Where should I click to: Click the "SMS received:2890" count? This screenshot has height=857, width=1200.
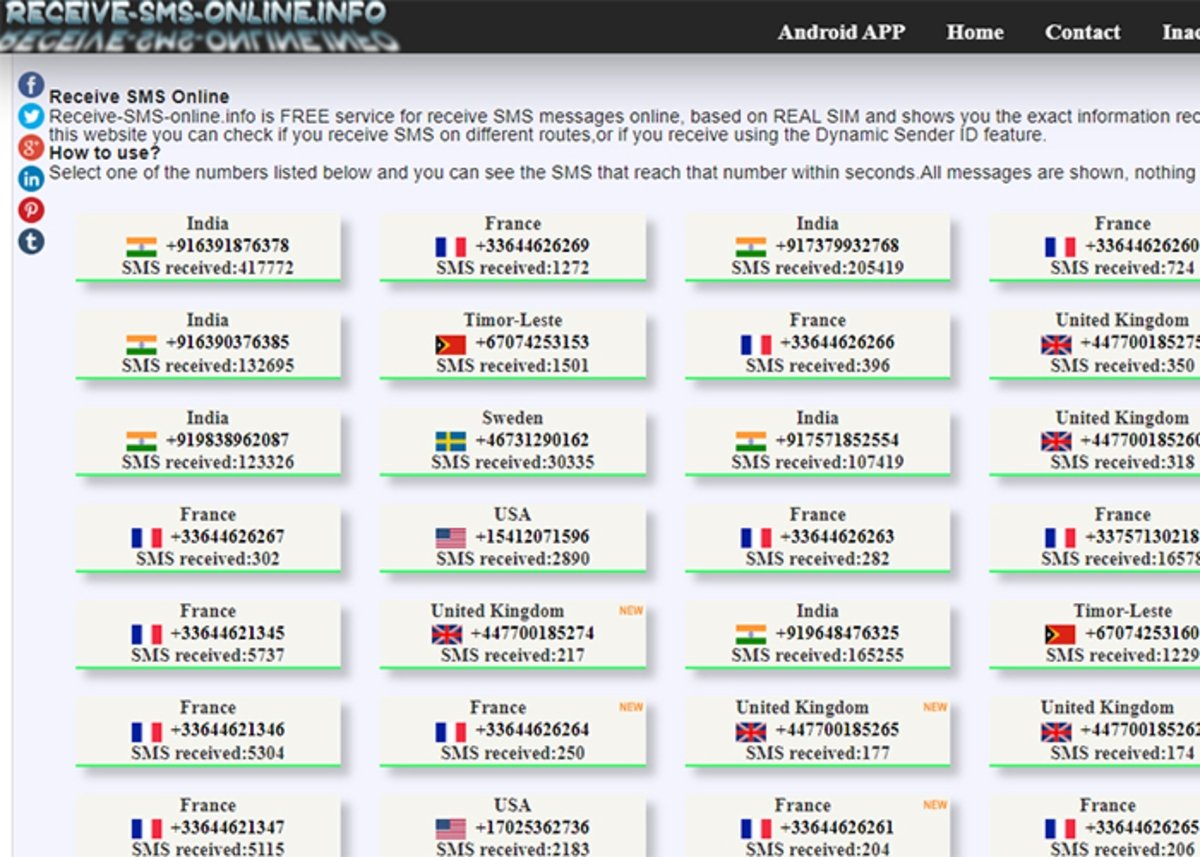pos(513,559)
